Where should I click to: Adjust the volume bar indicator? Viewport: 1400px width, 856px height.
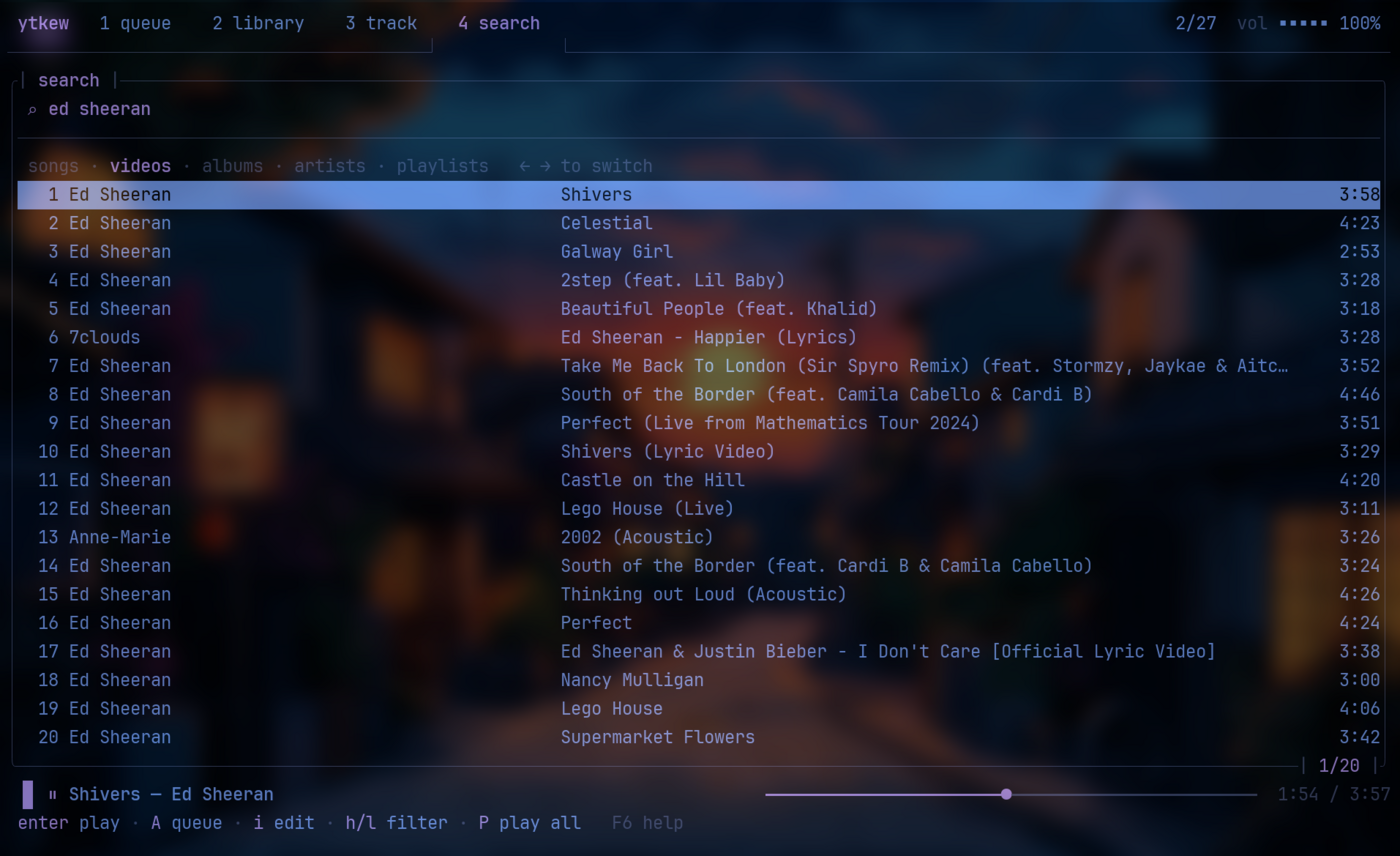point(1303,23)
